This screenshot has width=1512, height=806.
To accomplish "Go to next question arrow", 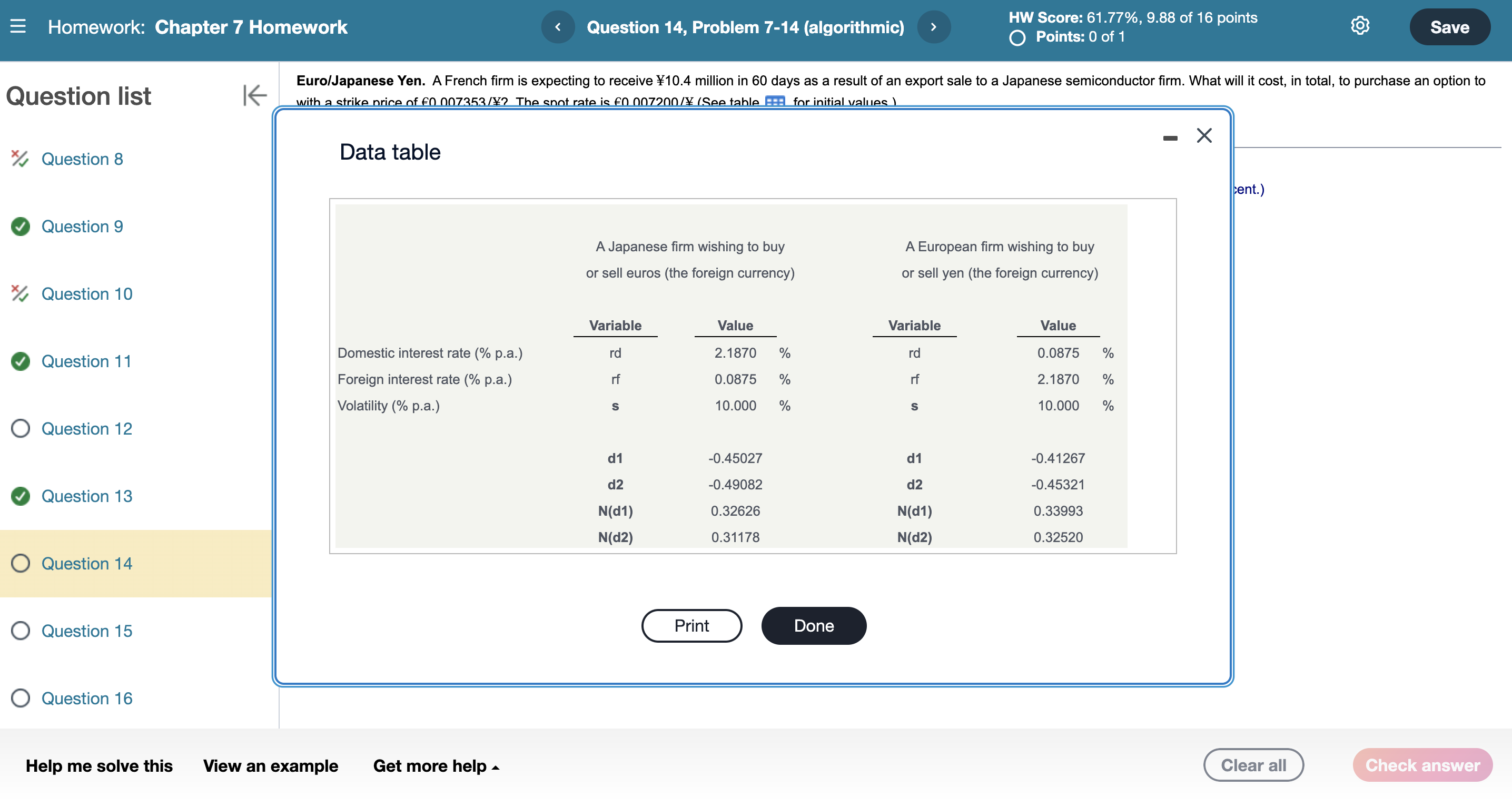I will pos(933,27).
